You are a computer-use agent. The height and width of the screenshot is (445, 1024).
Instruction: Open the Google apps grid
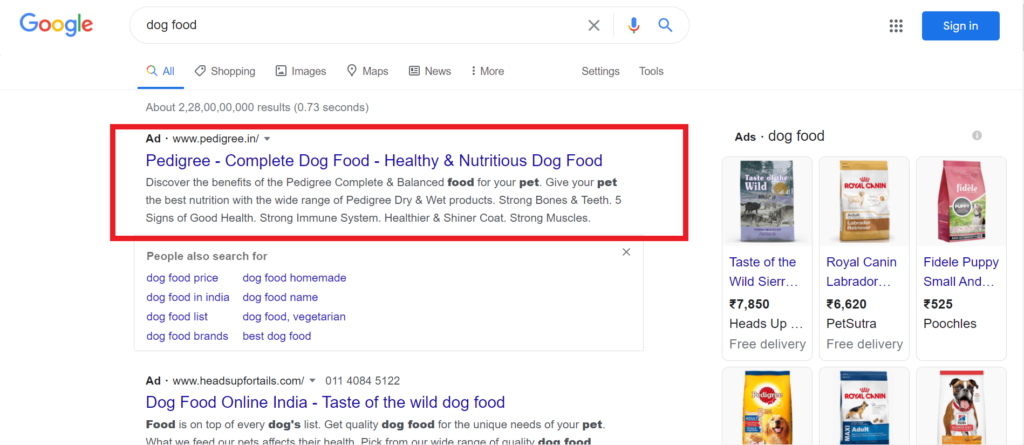896,26
